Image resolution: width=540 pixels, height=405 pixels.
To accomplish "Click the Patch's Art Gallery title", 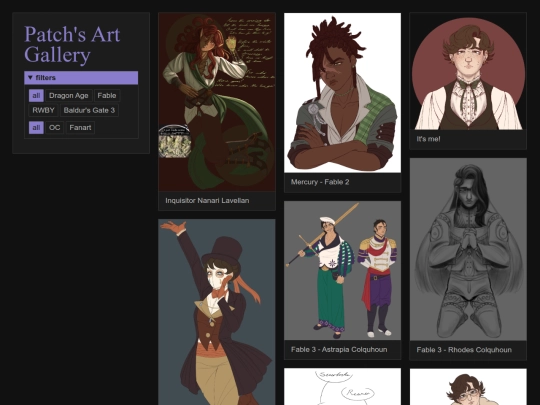I will 72,44.
